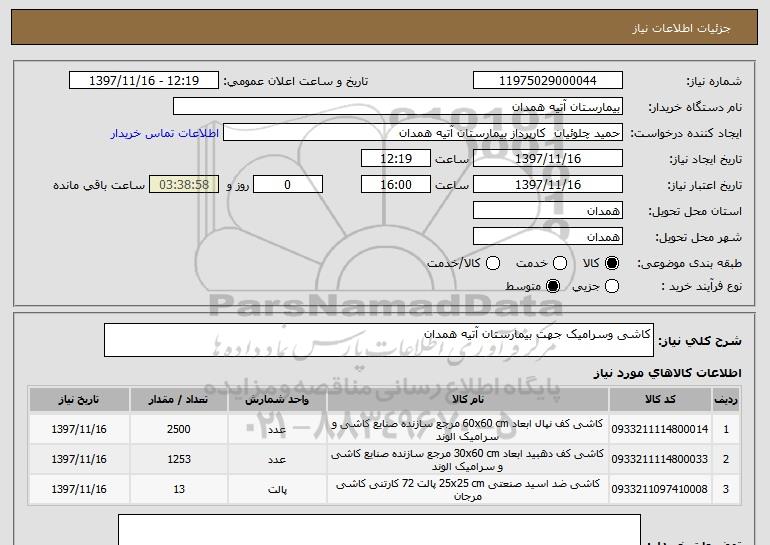This screenshot has width=770, height=545.
Task: Click quantity cell 13
Action: [179, 489]
